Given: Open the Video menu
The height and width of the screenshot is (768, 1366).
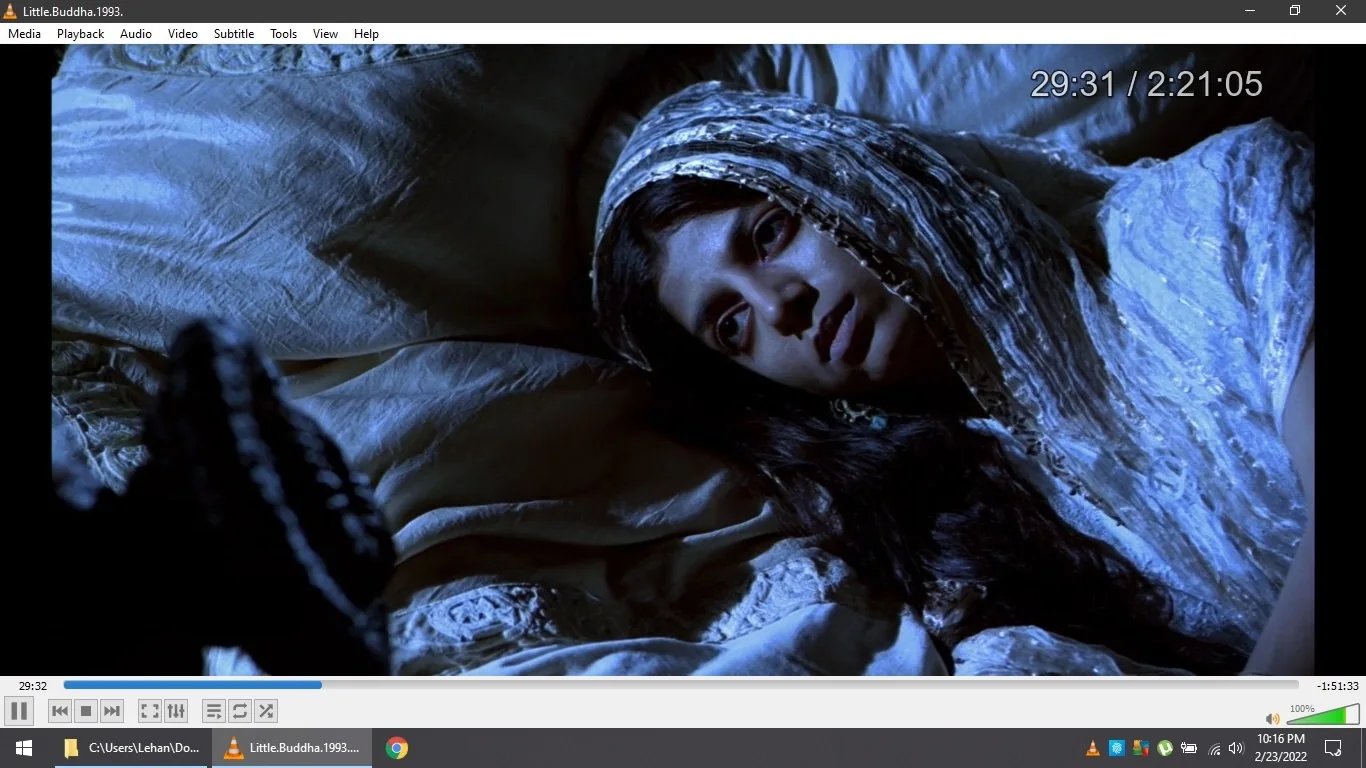Looking at the screenshot, I should coord(183,34).
